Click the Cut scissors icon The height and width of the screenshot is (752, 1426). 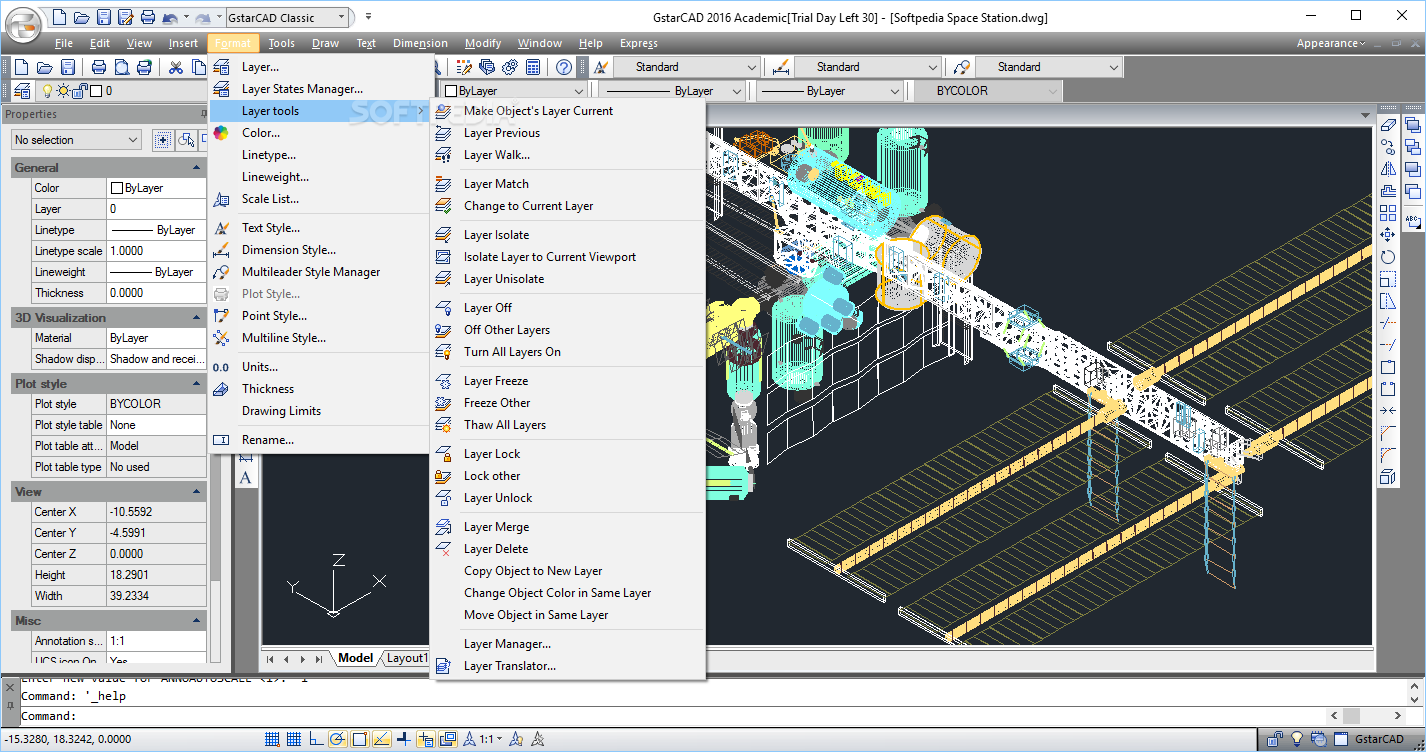175,67
